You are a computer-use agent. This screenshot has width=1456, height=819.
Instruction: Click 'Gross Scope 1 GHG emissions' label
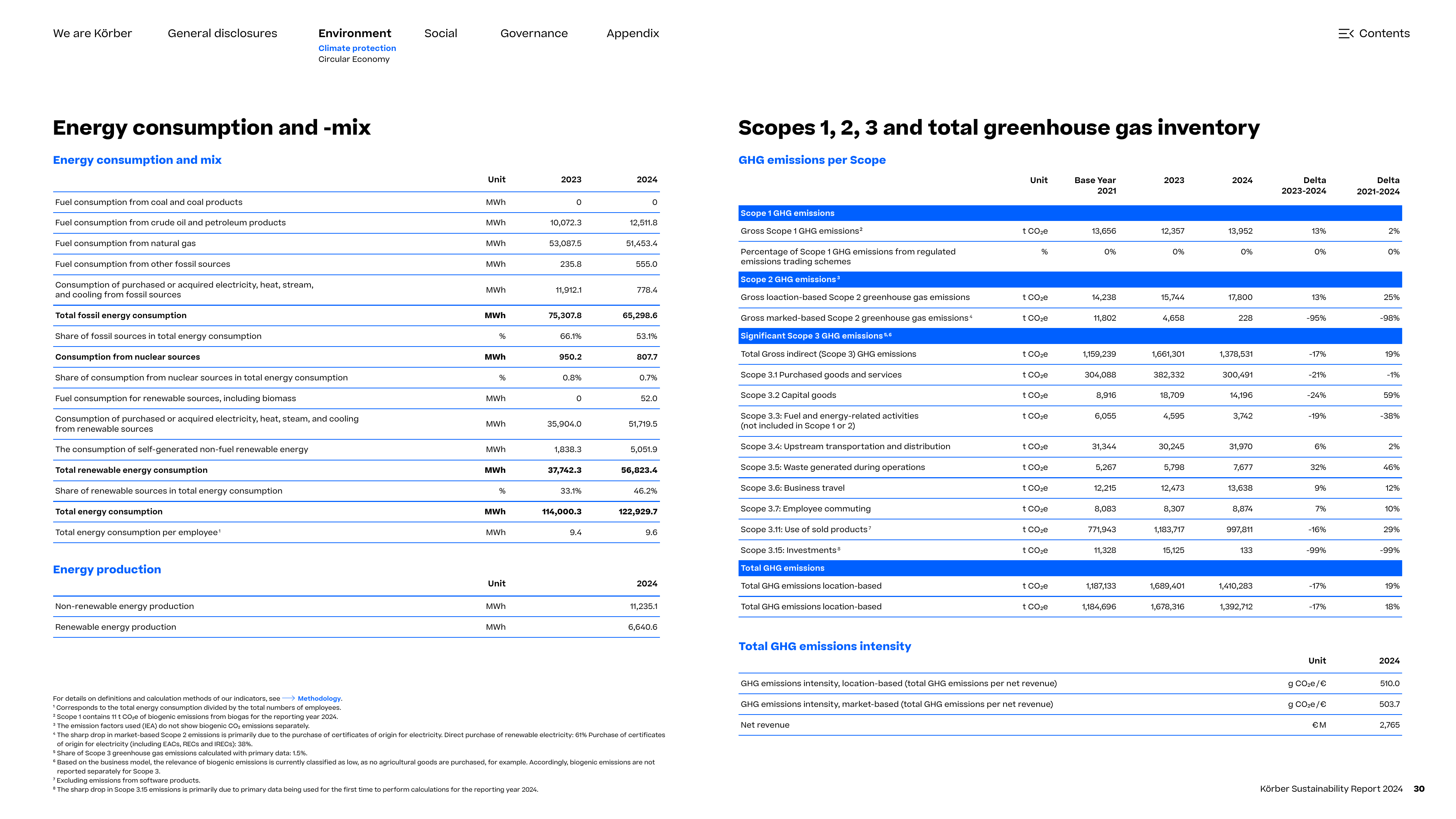point(801,231)
